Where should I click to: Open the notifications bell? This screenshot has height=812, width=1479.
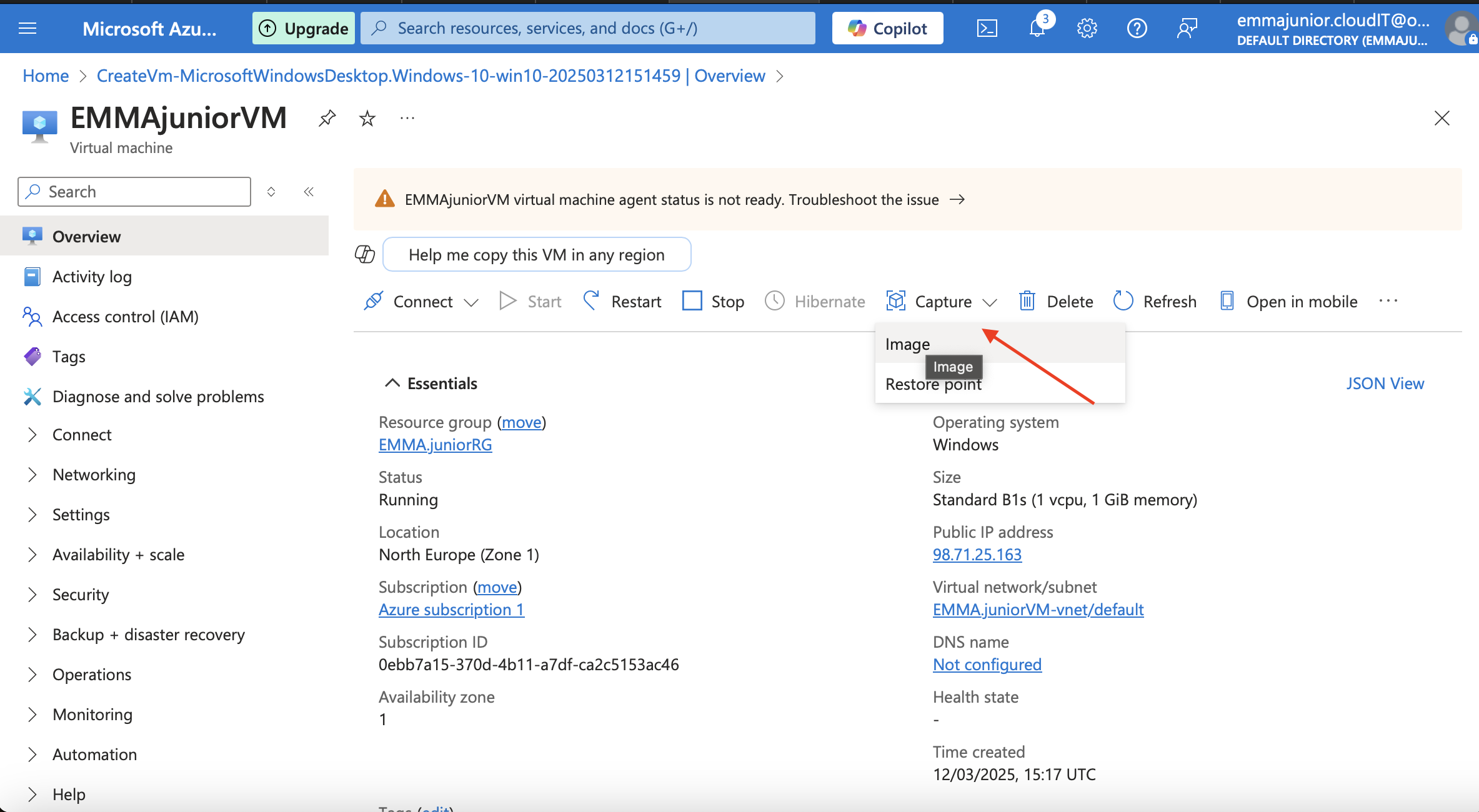(1037, 28)
